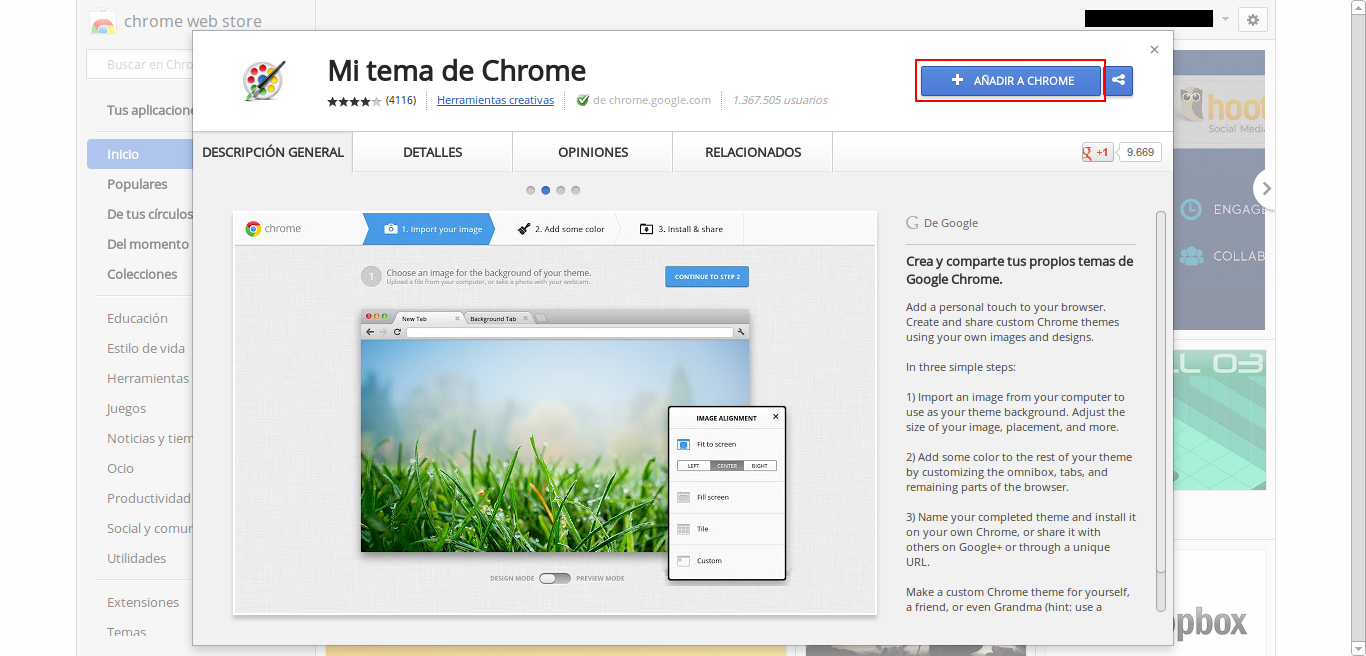Select Inicio in the sidebar
Image resolution: width=1366 pixels, height=656 pixels.
point(140,154)
